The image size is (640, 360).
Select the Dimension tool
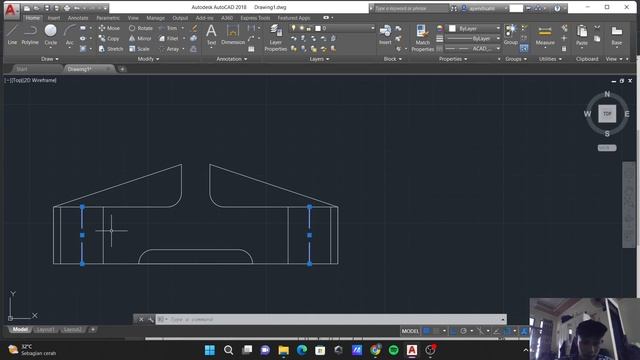(x=233, y=34)
